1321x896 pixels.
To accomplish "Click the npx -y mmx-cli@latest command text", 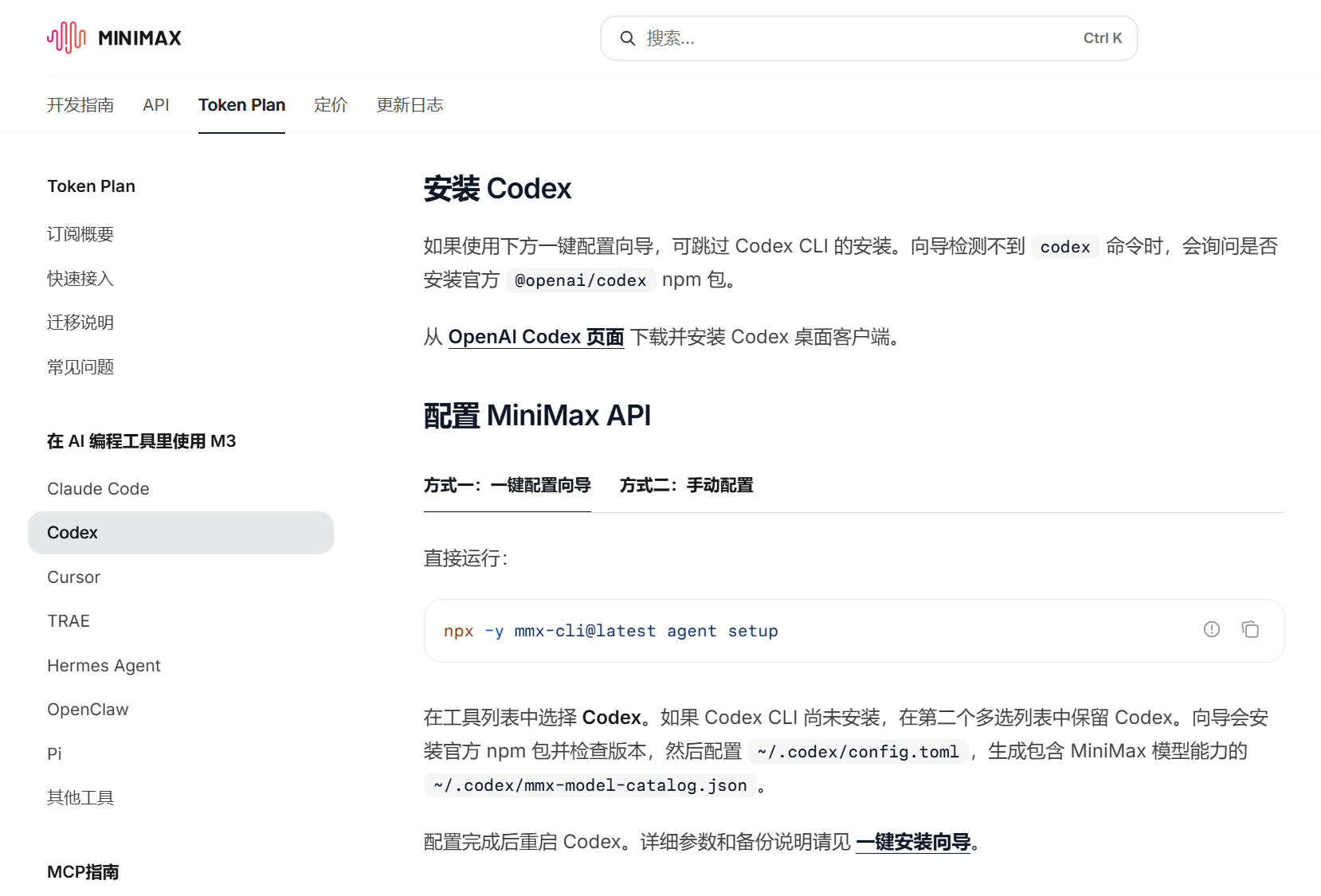I will coord(611,631).
